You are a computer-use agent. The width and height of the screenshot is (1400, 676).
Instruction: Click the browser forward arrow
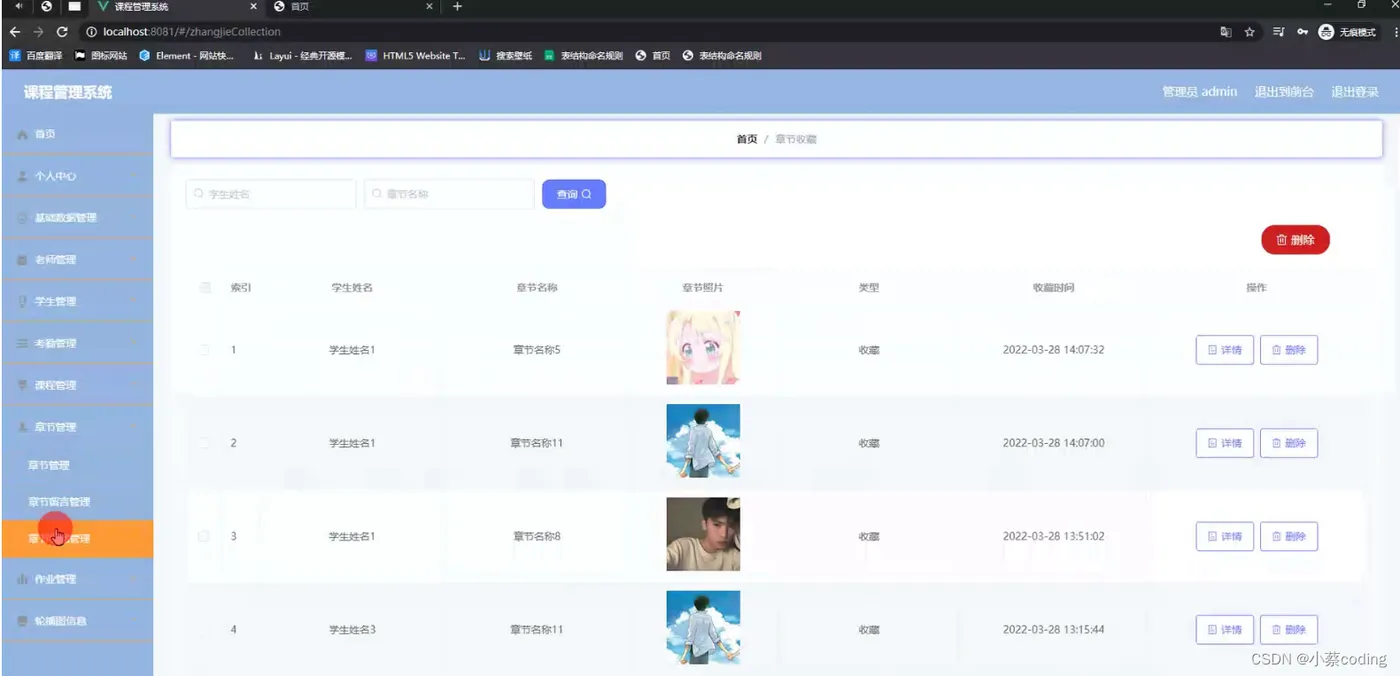38,32
